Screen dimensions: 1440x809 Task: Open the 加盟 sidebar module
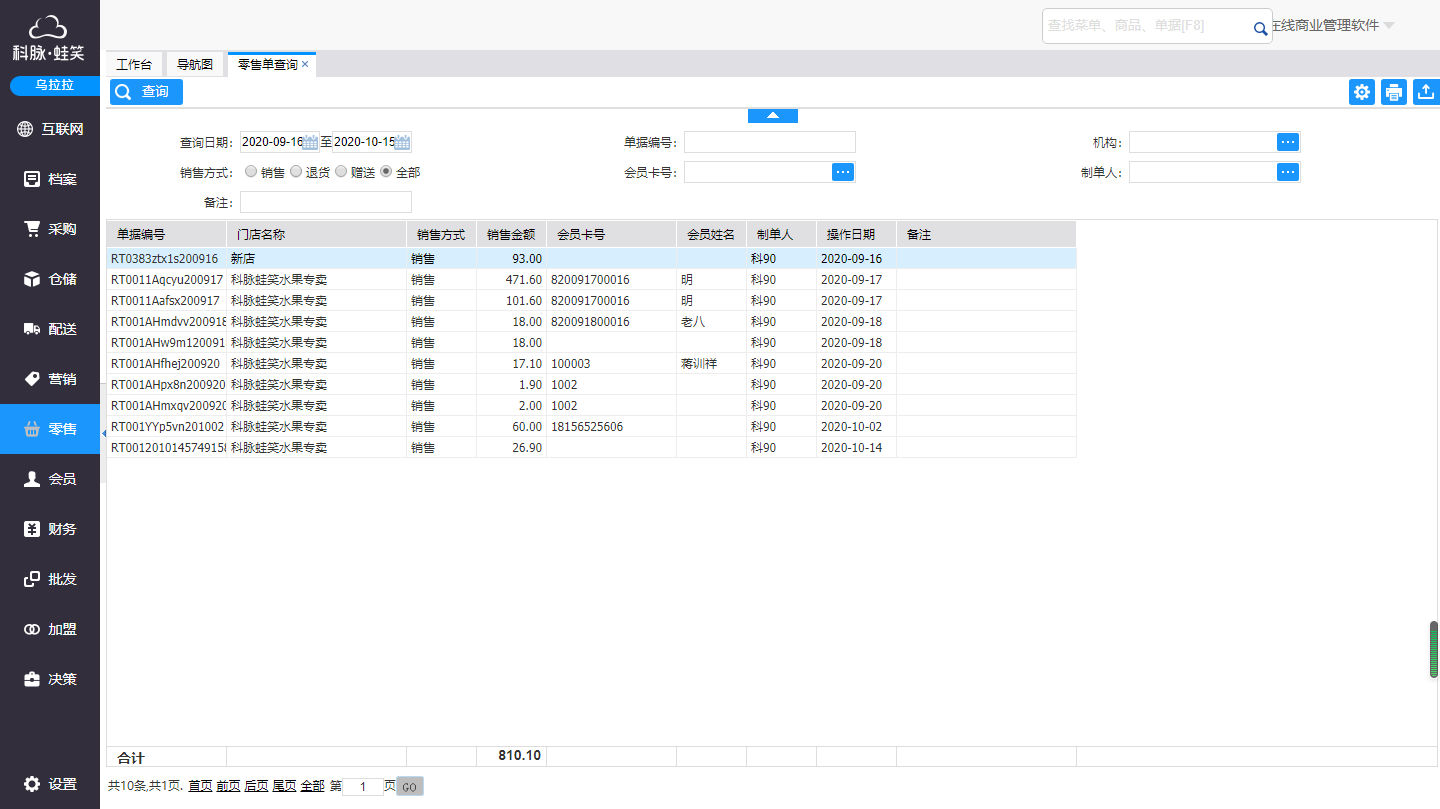(x=50, y=629)
